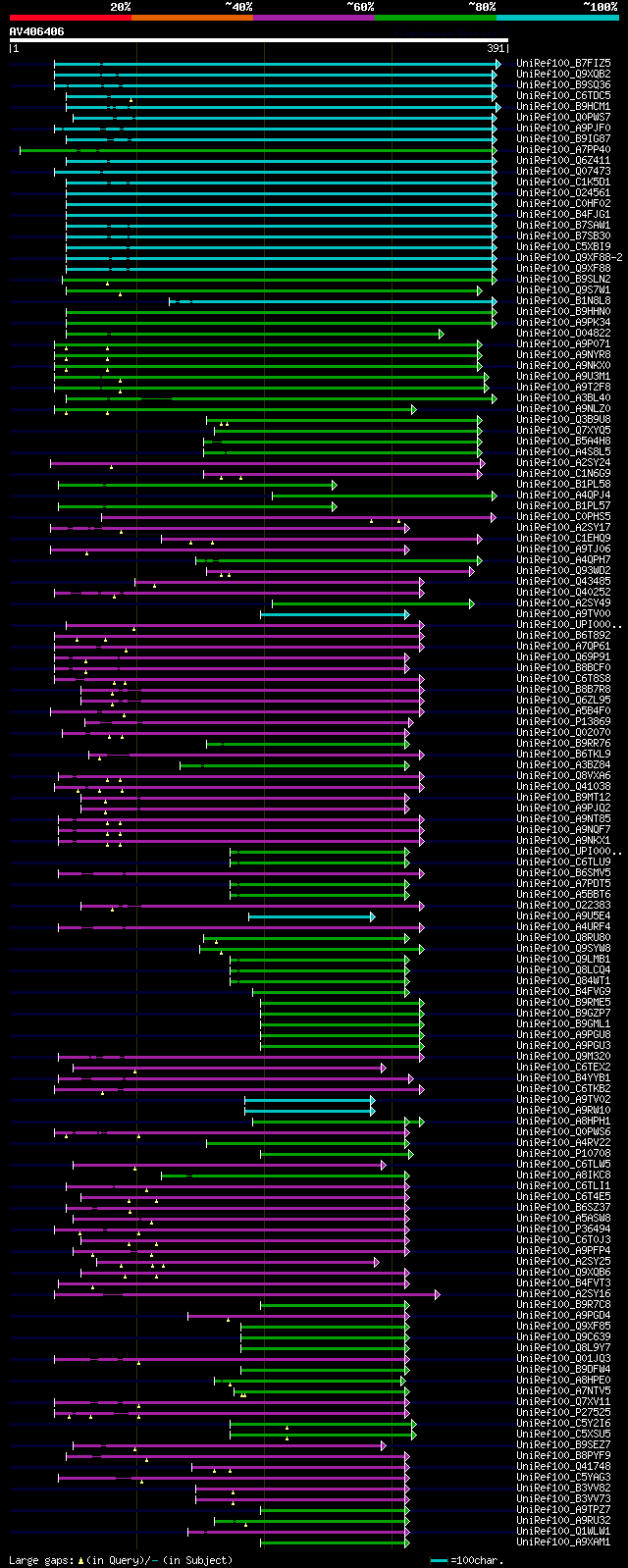The image size is (628, 1568).
Task: Select the UniRef100_A9NLZ0 hit label
Action: pyautogui.click(x=563, y=408)
